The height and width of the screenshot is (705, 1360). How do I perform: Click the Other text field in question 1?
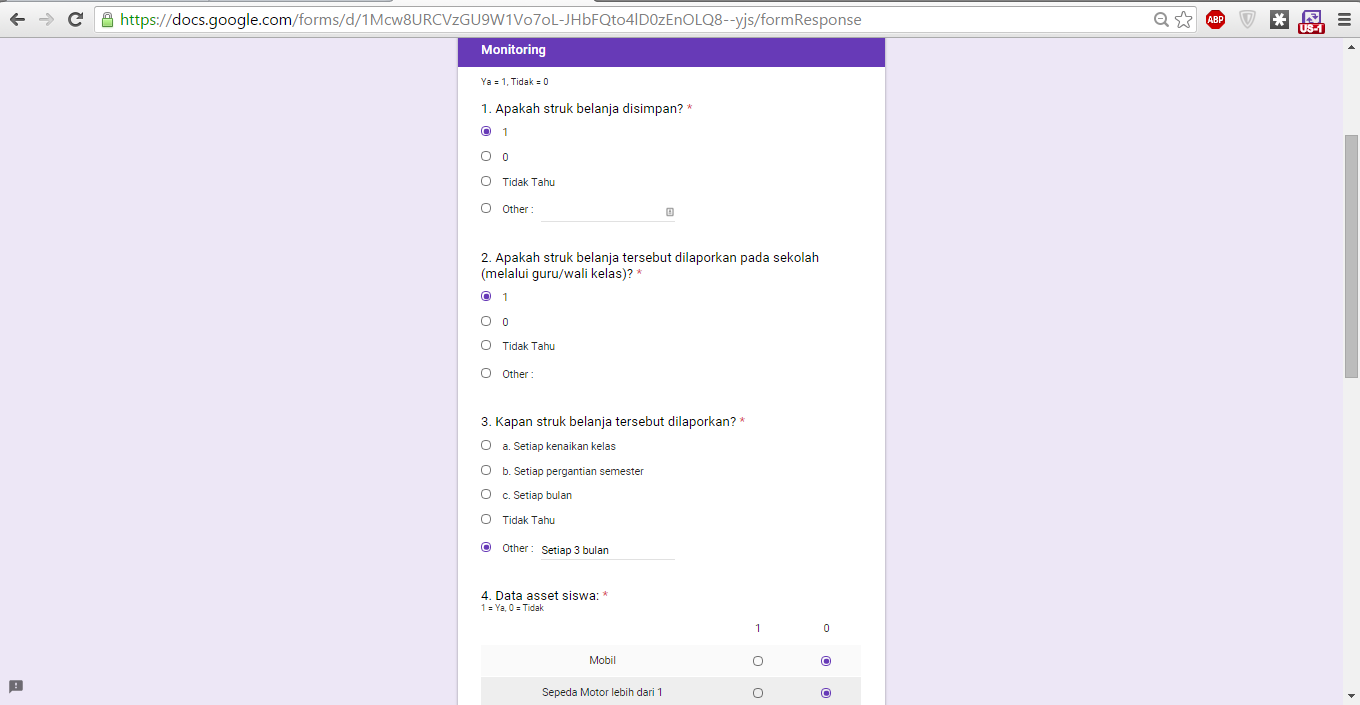(x=608, y=211)
